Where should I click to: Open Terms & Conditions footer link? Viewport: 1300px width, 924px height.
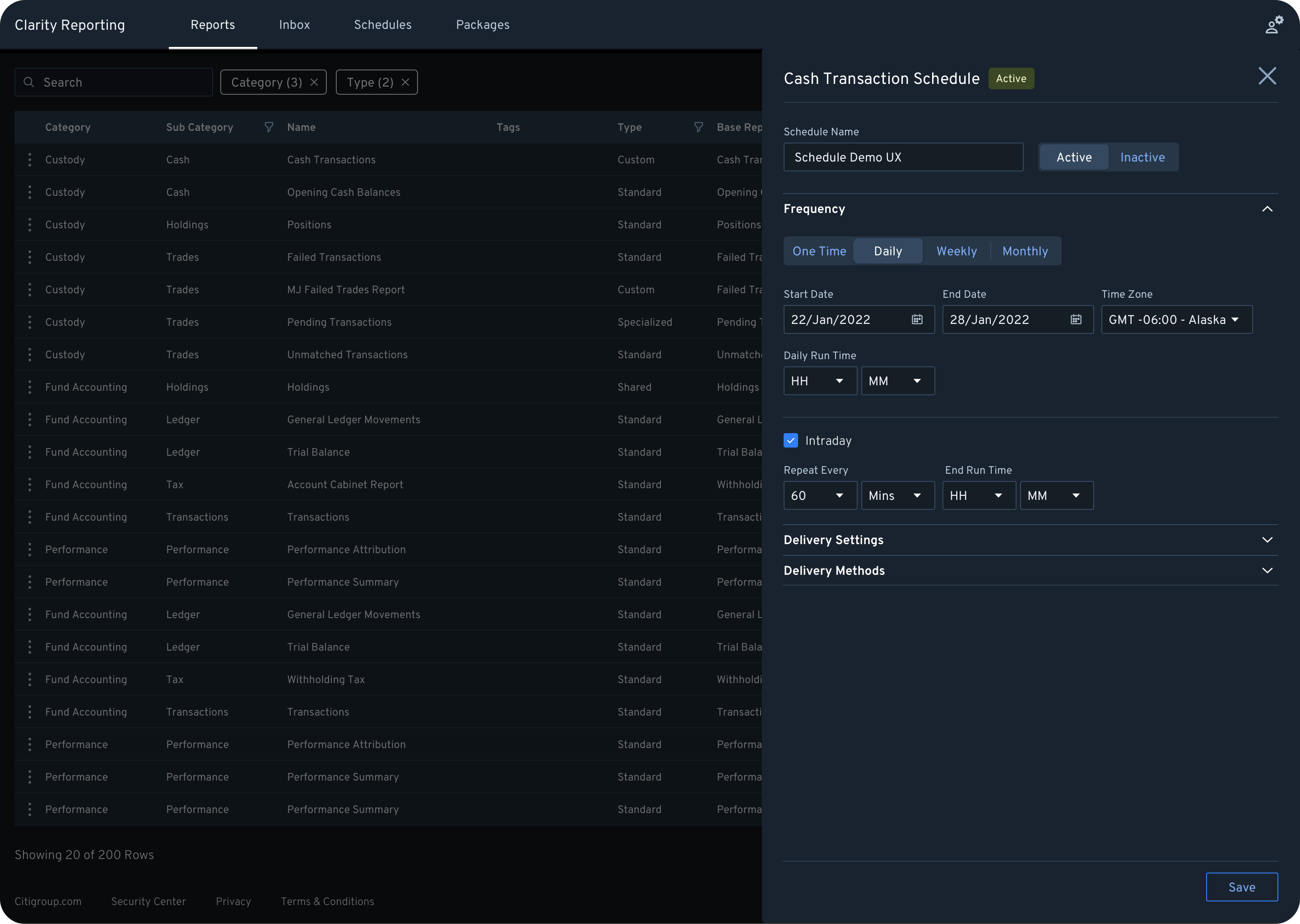point(327,901)
